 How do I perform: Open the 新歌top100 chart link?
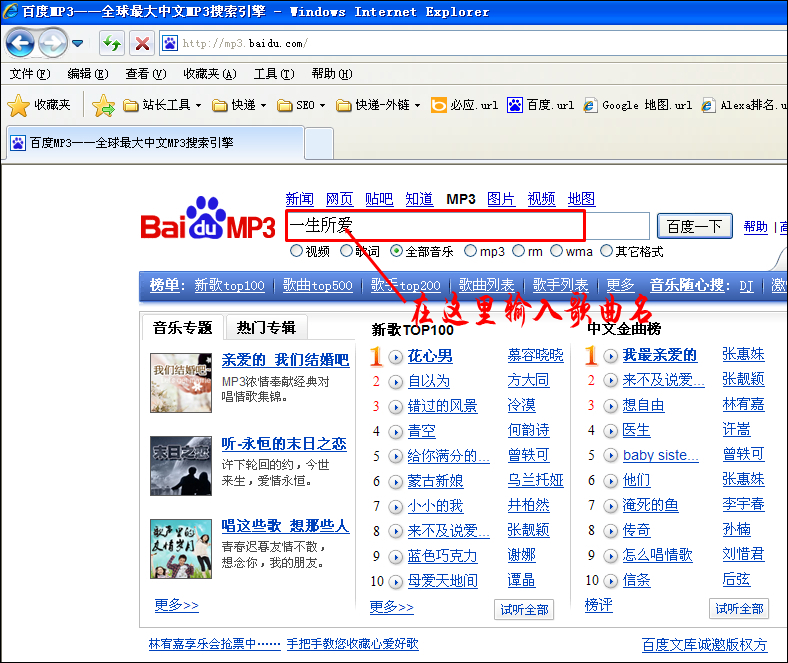pyautogui.click(x=229, y=286)
